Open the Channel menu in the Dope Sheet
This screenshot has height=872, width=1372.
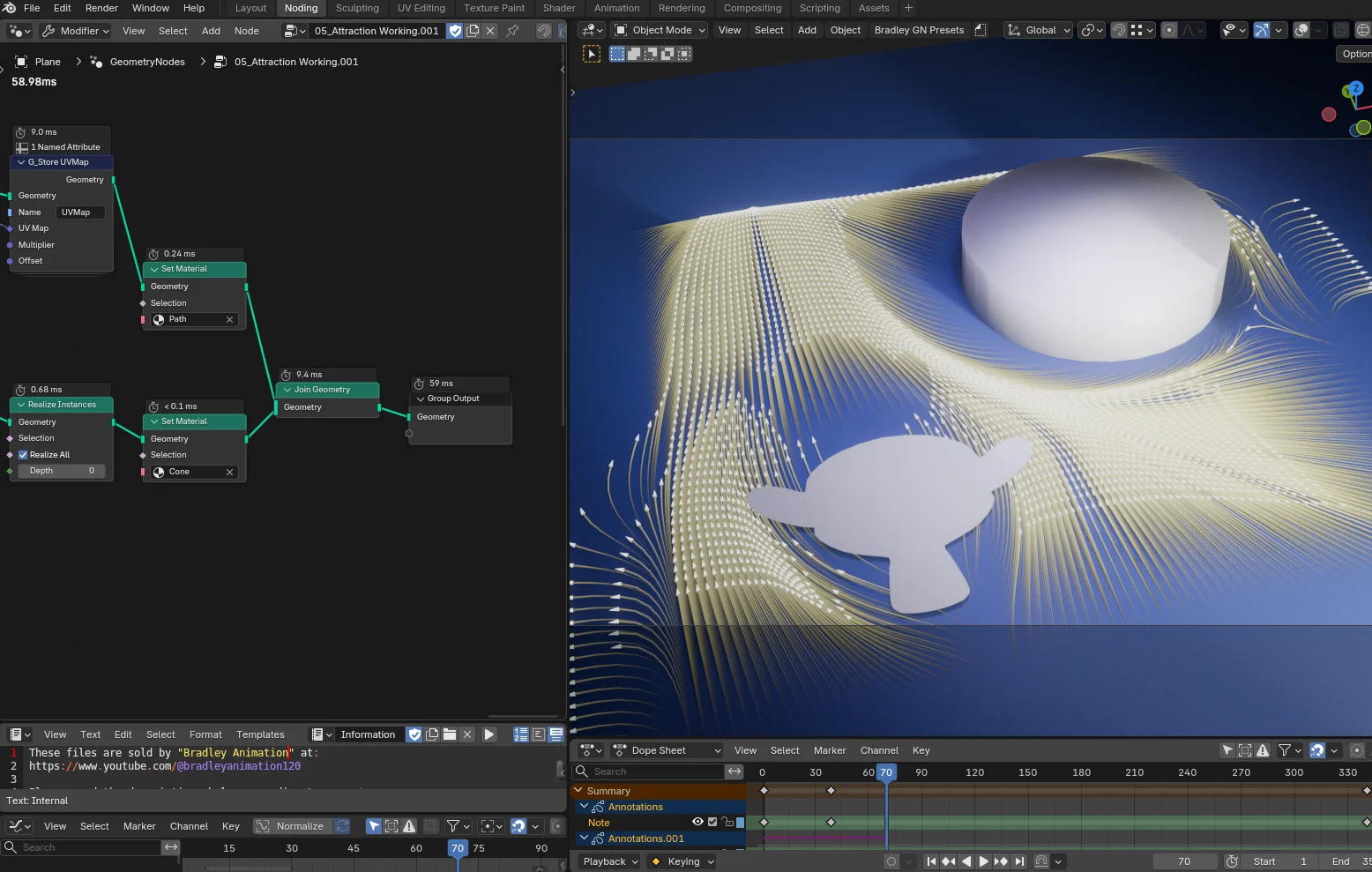879,750
